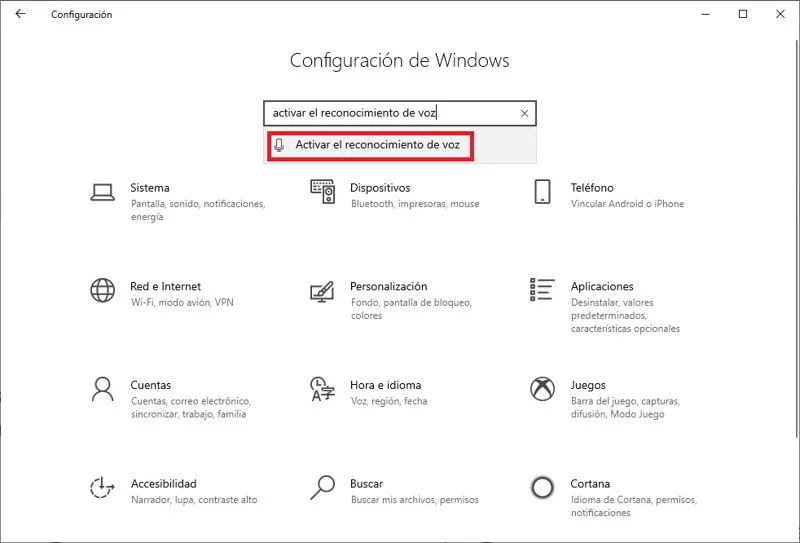Viewport: 800px width, 543px height.
Task: Open the Dispositivos keyboard and speaker icon
Action: click(322, 192)
